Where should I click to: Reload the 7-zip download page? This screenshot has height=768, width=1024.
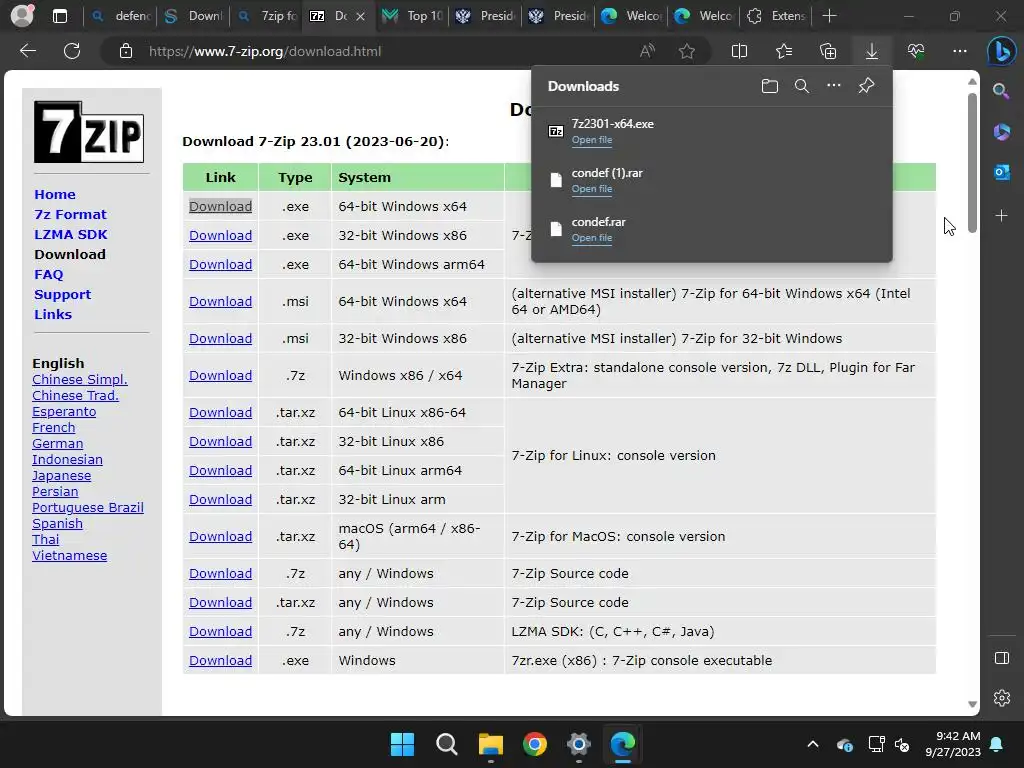click(x=72, y=51)
